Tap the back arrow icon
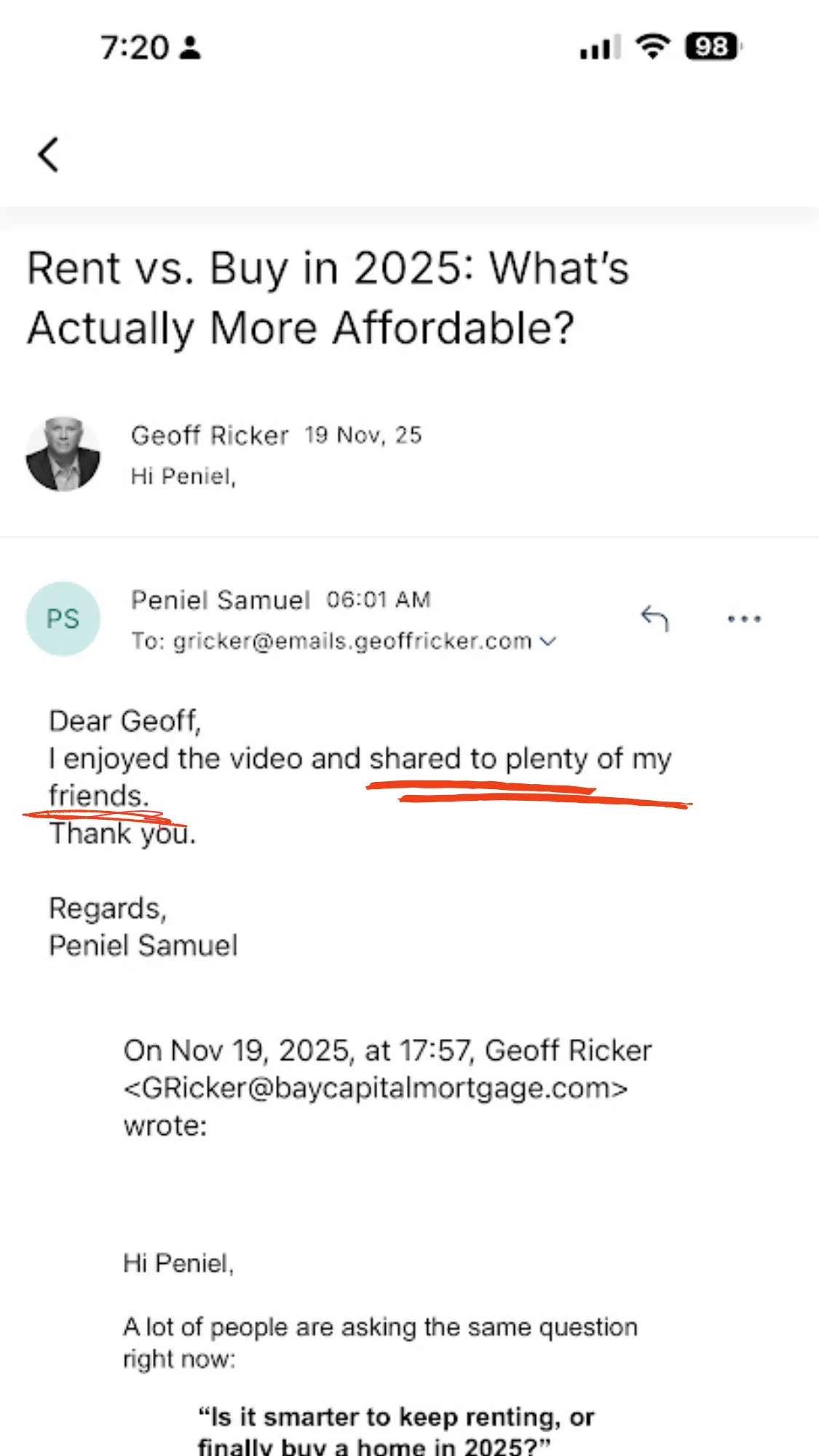The height and width of the screenshot is (1456, 819). (x=48, y=154)
